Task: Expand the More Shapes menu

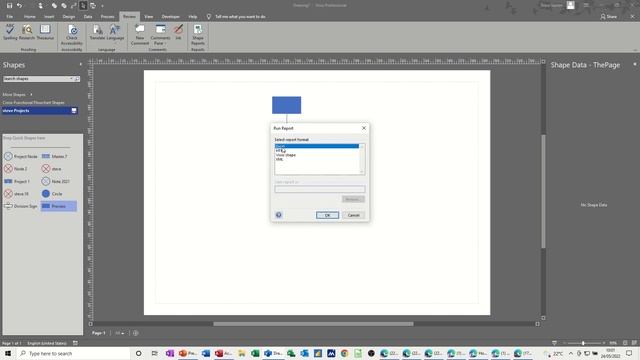Action: pyautogui.click(x=17, y=94)
